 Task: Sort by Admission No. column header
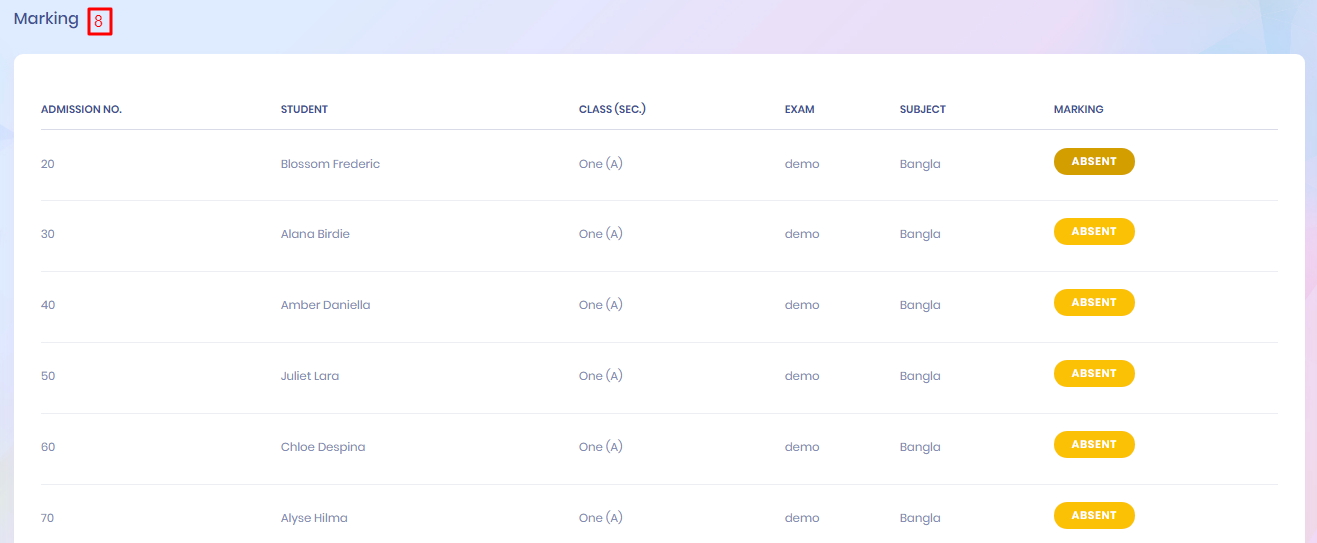click(x=81, y=109)
